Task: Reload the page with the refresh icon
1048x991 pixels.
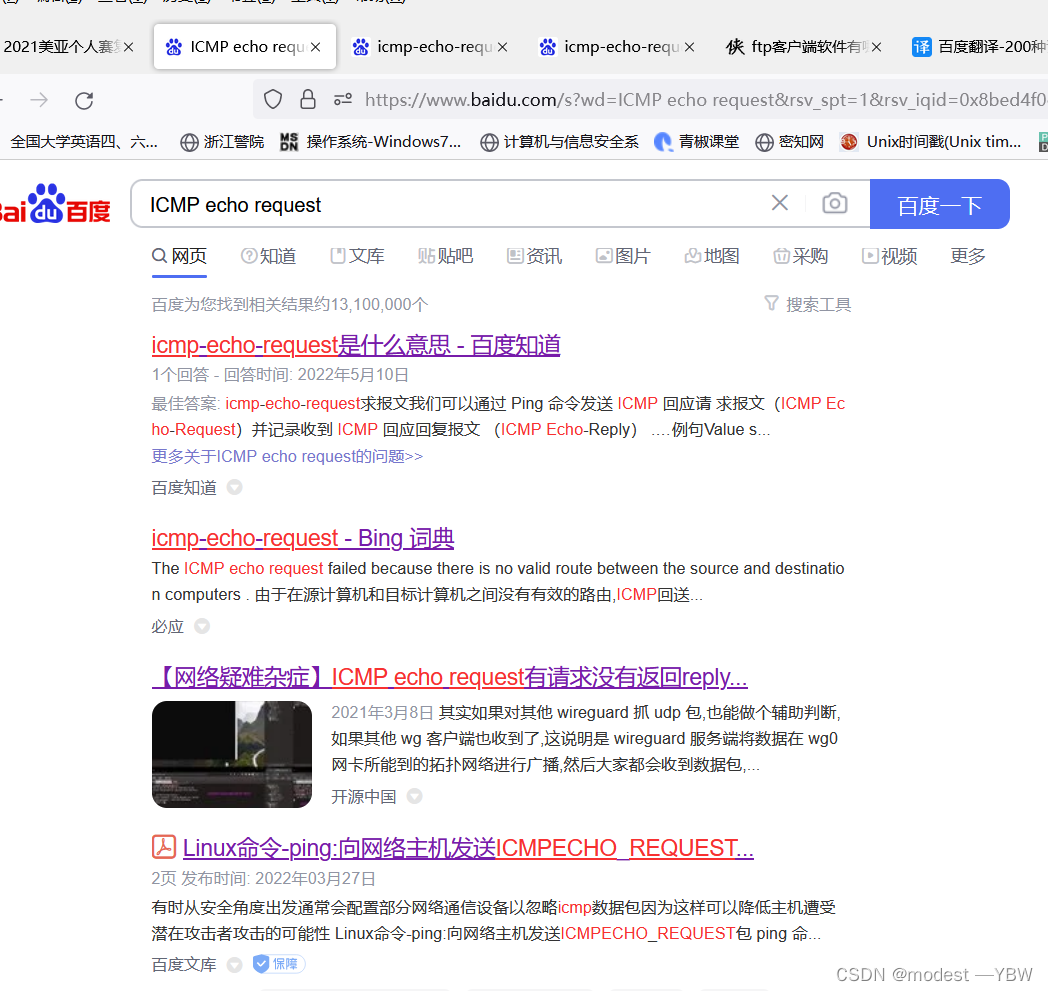Action: click(x=84, y=100)
